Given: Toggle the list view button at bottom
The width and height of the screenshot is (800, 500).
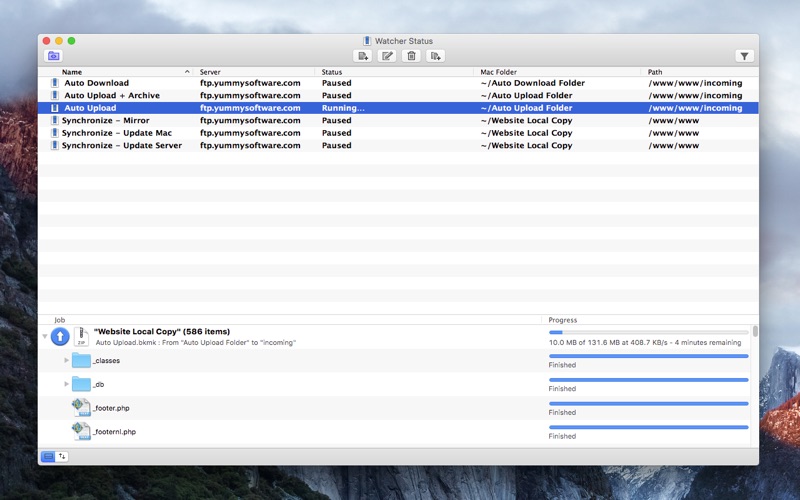Looking at the screenshot, I should (x=48, y=456).
